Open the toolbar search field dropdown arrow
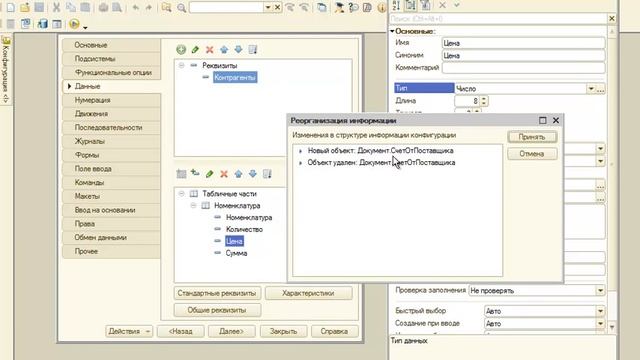This screenshot has height=360, width=640. tap(268, 7)
